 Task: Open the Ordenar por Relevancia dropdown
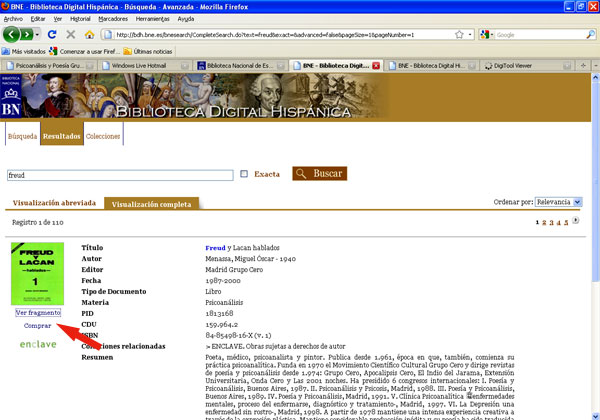pos(559,202)
